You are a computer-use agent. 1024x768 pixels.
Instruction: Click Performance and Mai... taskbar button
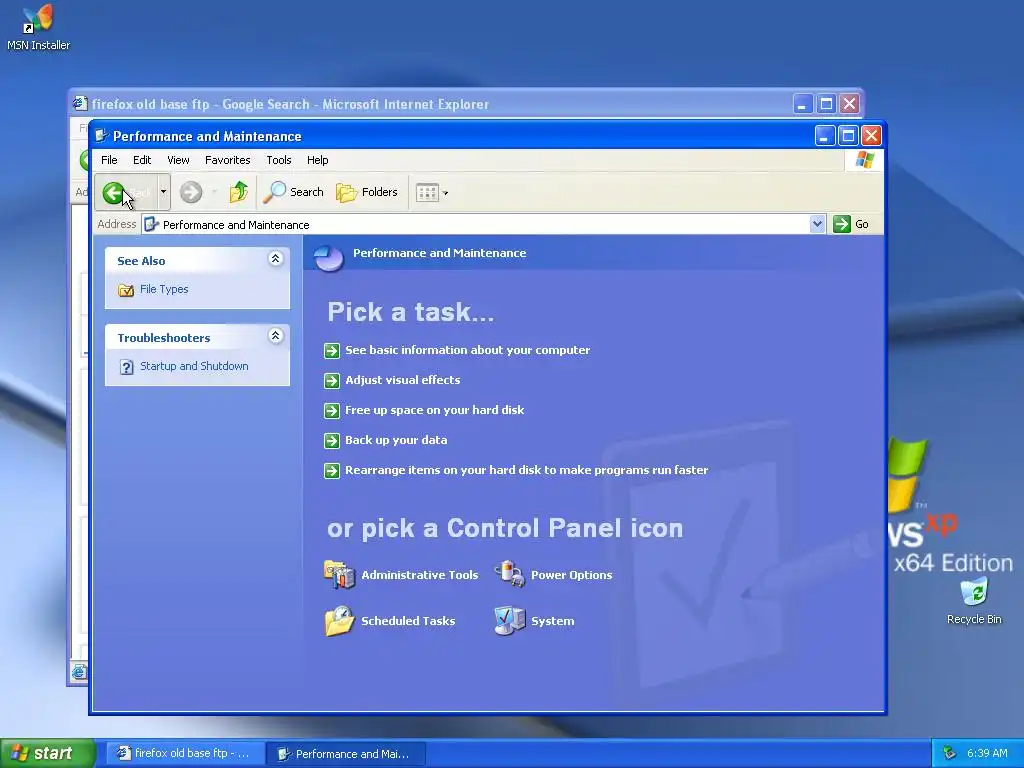coord(346,754)
